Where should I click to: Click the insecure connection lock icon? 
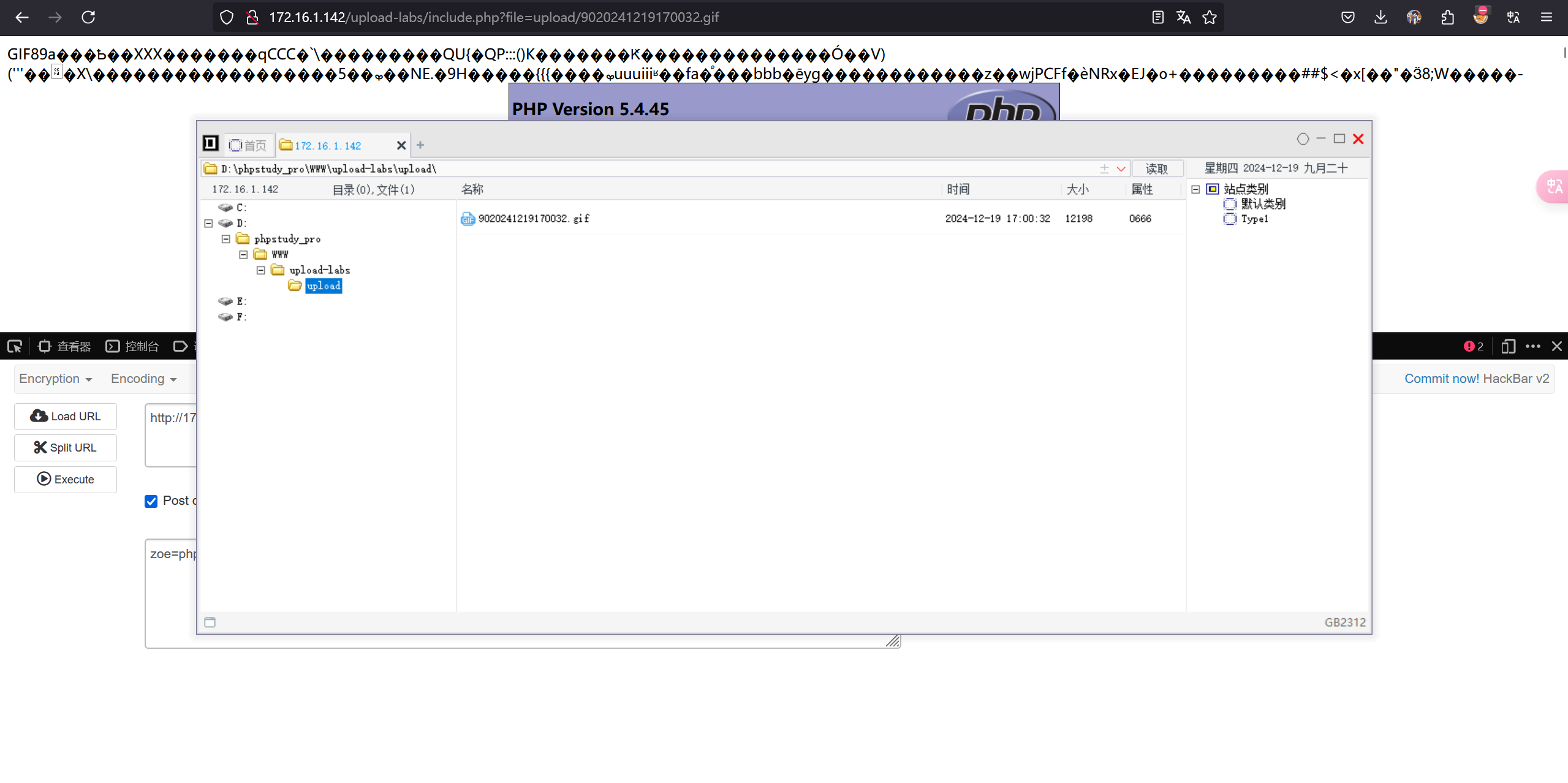click(252, 17)
